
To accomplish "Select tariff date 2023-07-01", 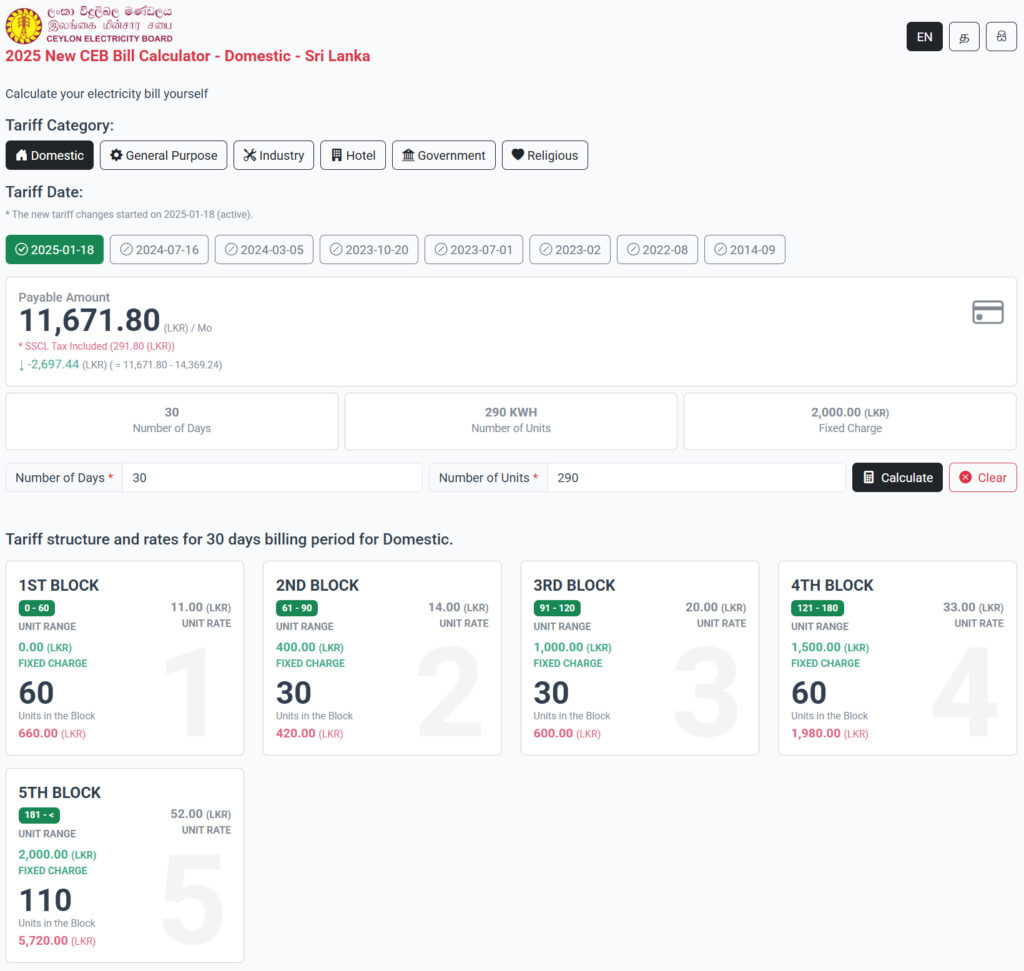I will (x=473, y=249).
